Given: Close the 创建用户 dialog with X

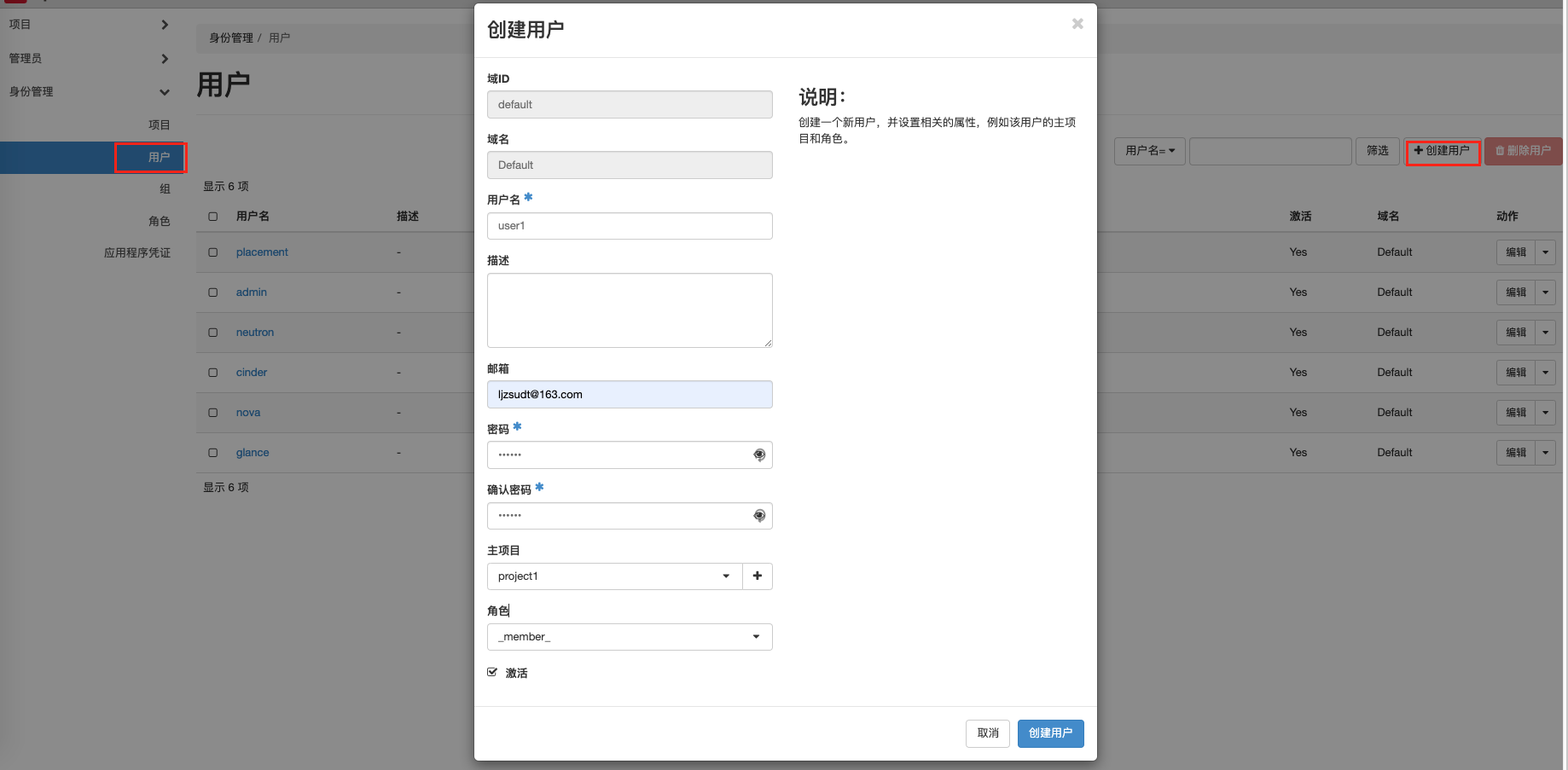Looking at the screenshot, I should 1077,24.
